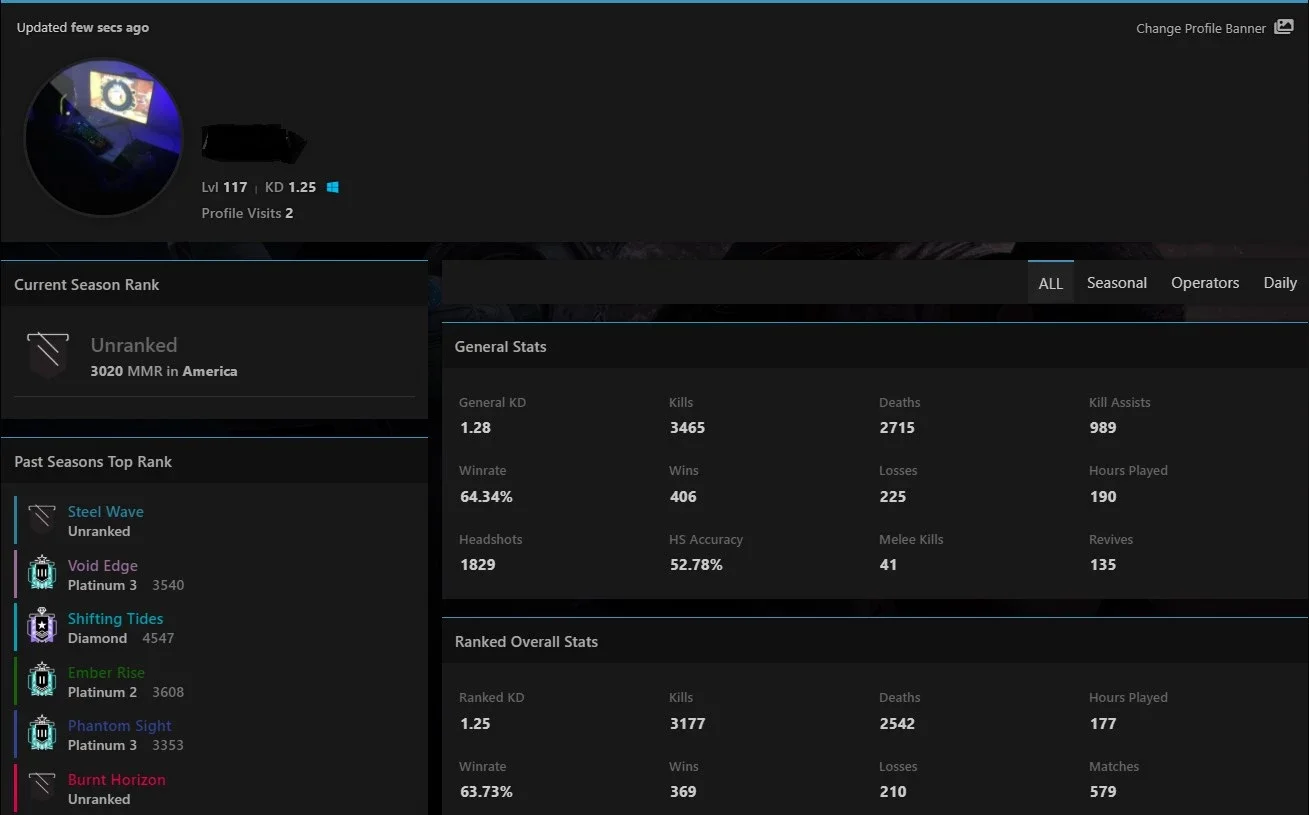Click the Shifting Tides MMR 4547
Screen dimensions: 1309x815
coord(158,638)
